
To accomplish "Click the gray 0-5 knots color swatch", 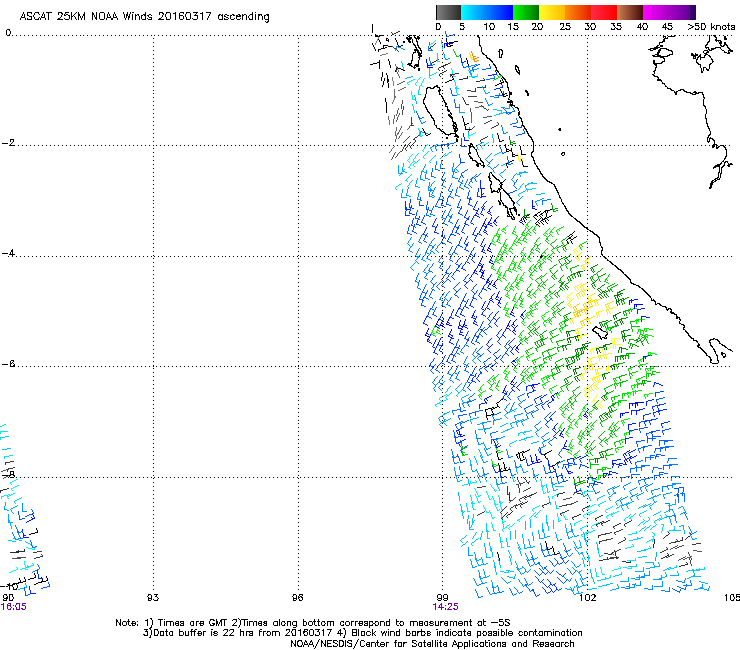I will [448, 12].
